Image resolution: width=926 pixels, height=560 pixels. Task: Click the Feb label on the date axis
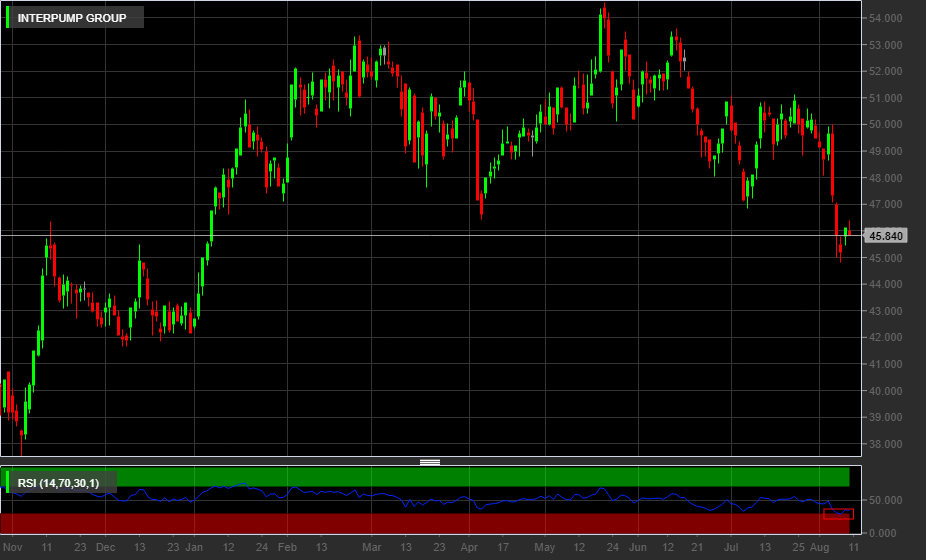pos(287,548)
